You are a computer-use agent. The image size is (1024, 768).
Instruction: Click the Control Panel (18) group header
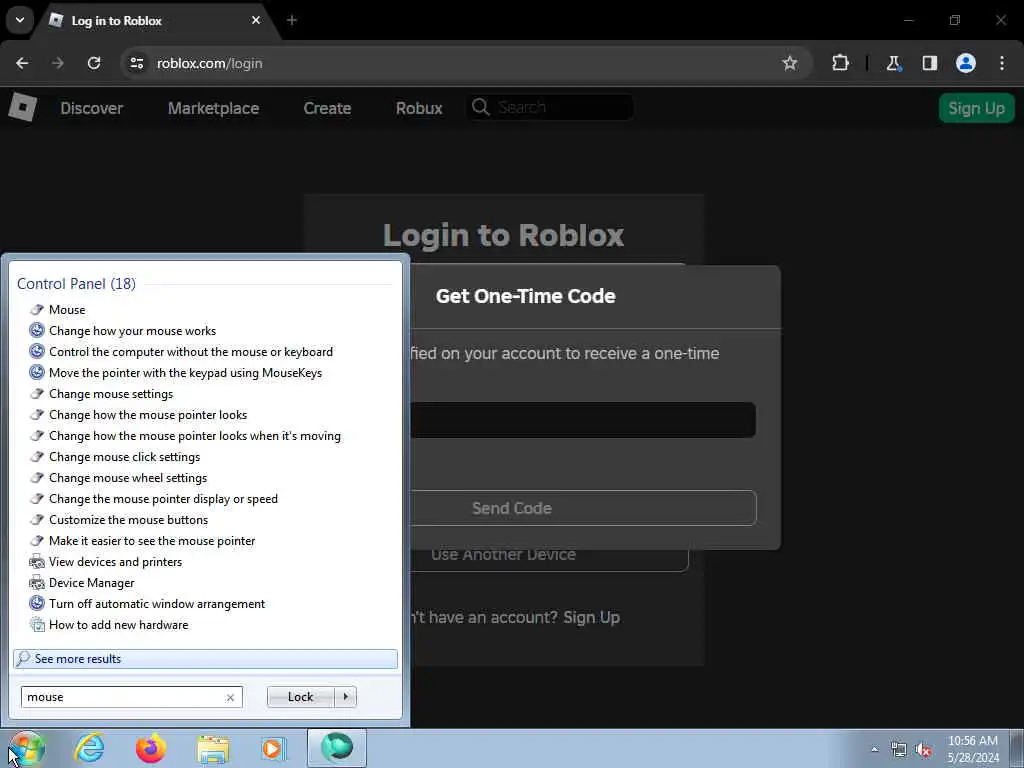click(x=76, y=283)
